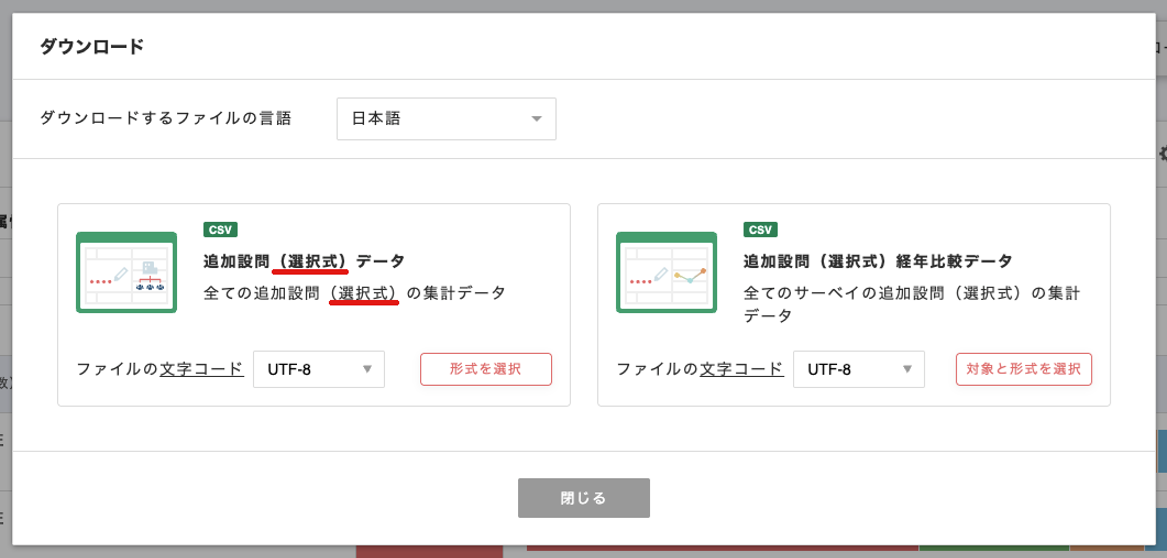Click the right spreadsheet icon with line chart
This screenshot has width=1167, height=558.
coord(666,272)
